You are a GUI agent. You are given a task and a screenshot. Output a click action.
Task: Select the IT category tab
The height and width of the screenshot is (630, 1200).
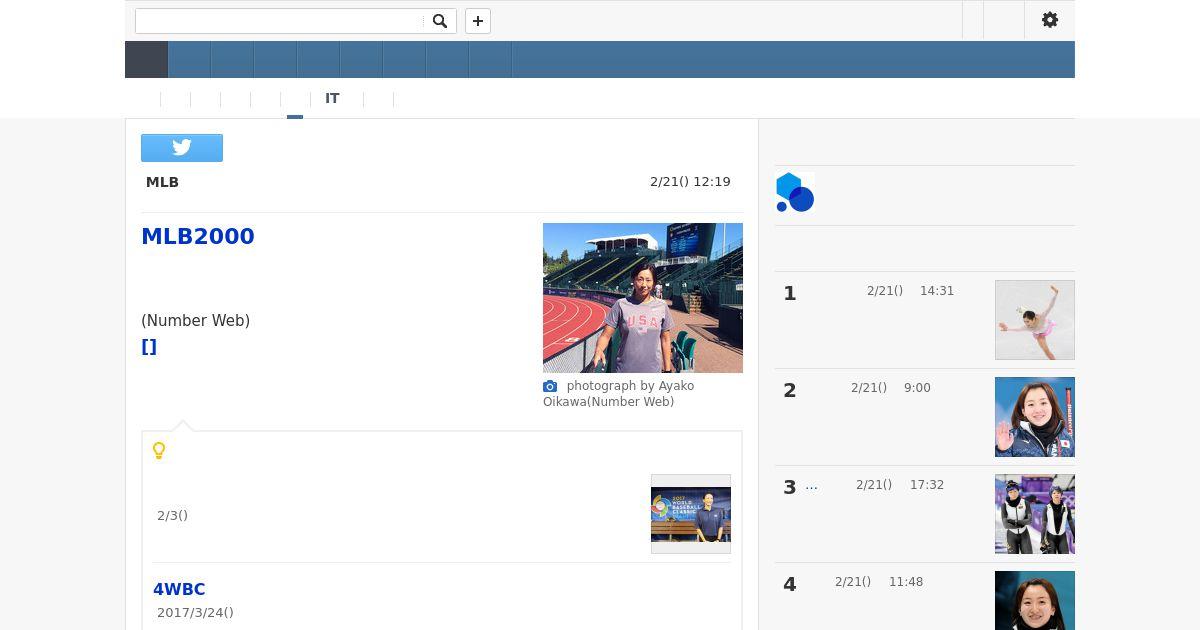332,99
